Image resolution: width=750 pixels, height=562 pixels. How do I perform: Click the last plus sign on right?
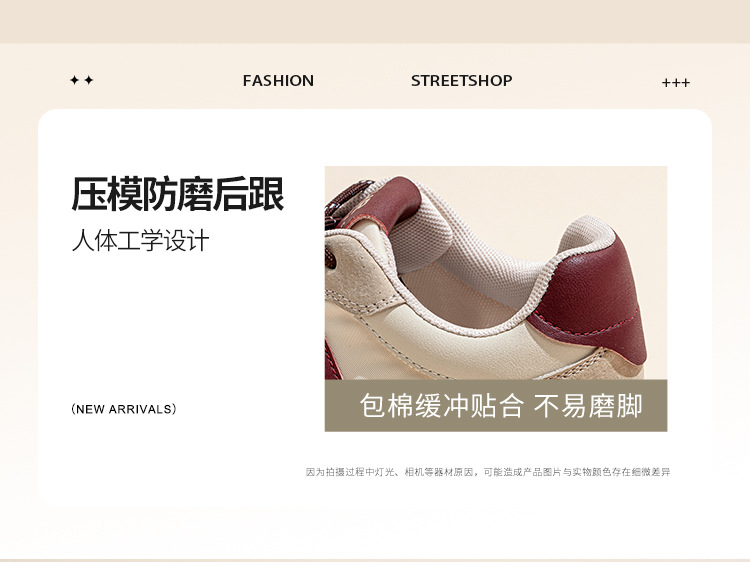click(685, 83)
